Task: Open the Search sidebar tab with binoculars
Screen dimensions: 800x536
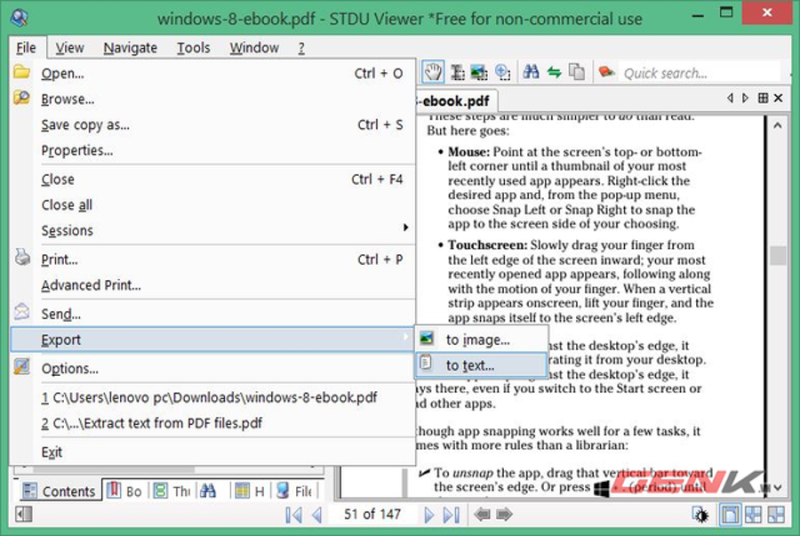Action: [208, 491]
